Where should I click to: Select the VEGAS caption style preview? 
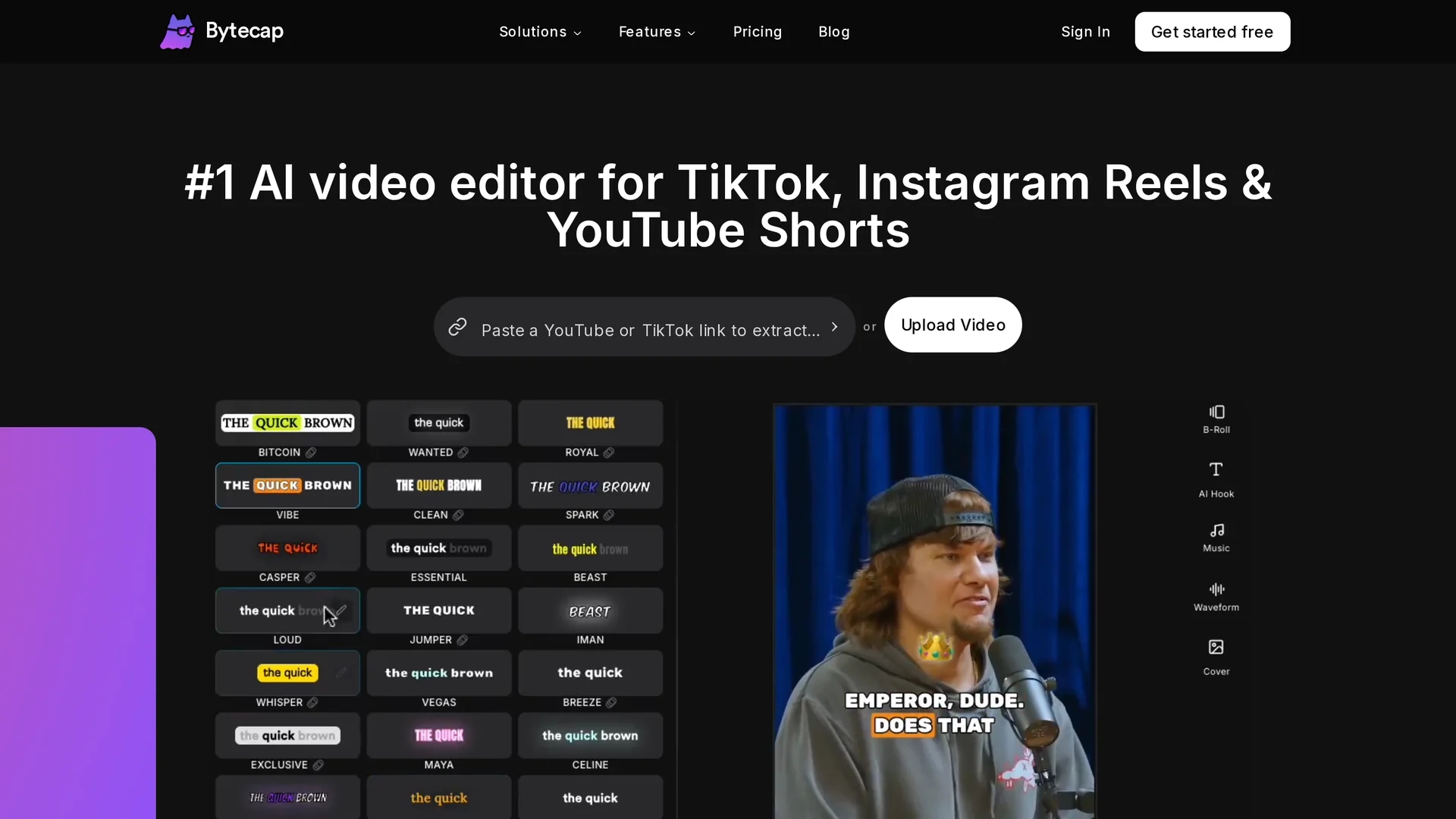click(x=438, y=673)
